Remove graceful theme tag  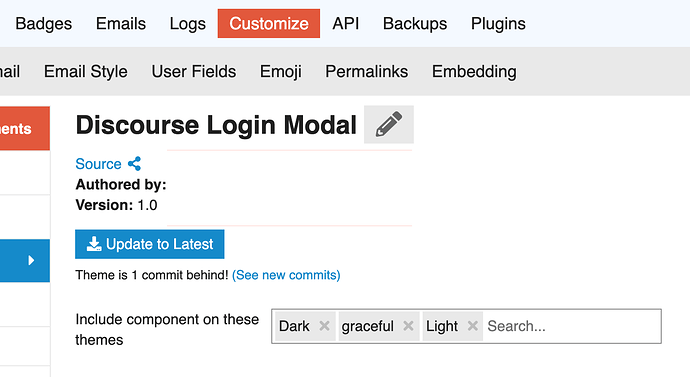click(408, 326)
